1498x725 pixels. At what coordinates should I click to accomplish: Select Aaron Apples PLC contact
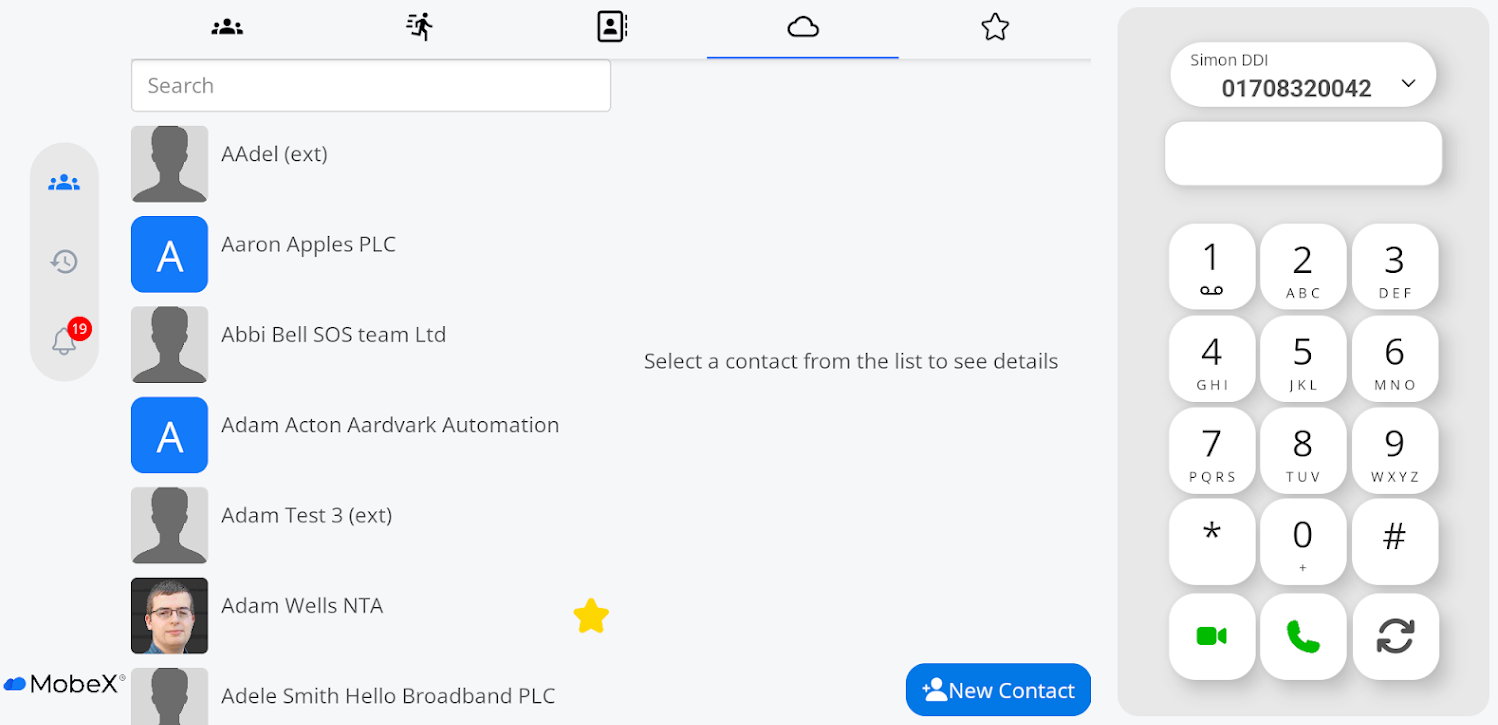(308, 245)
